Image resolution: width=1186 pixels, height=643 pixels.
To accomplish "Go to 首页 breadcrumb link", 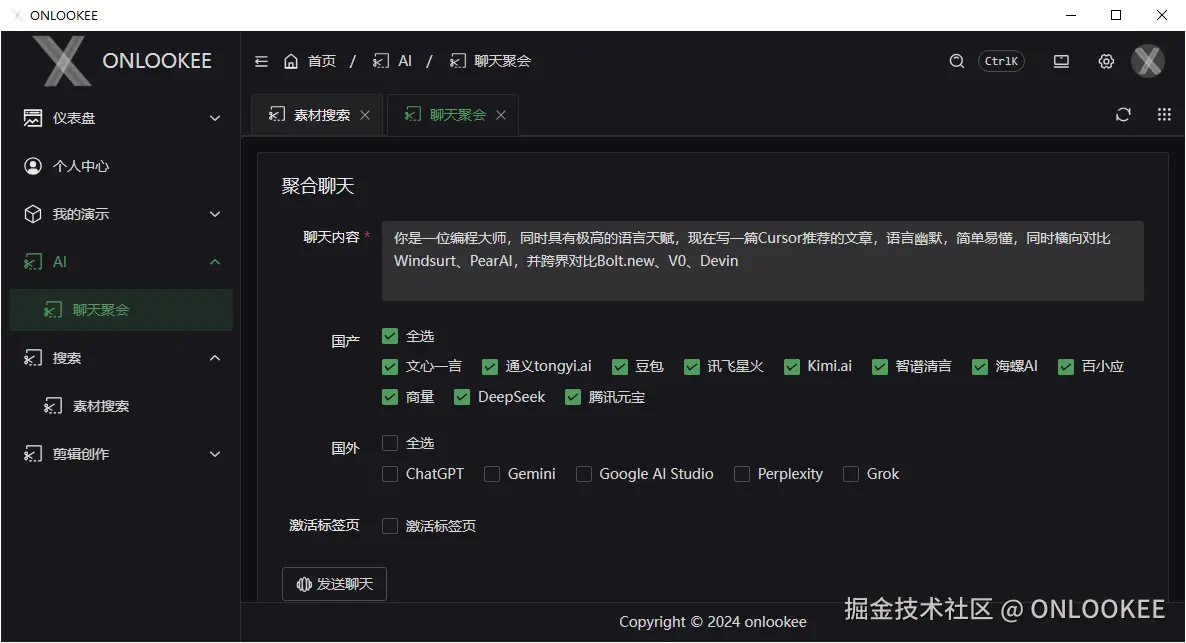I will (322, 61).
